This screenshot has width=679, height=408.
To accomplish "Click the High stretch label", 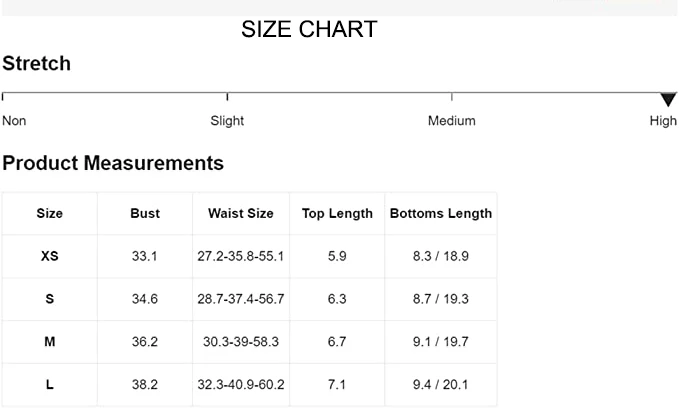I will pos(663,121).
